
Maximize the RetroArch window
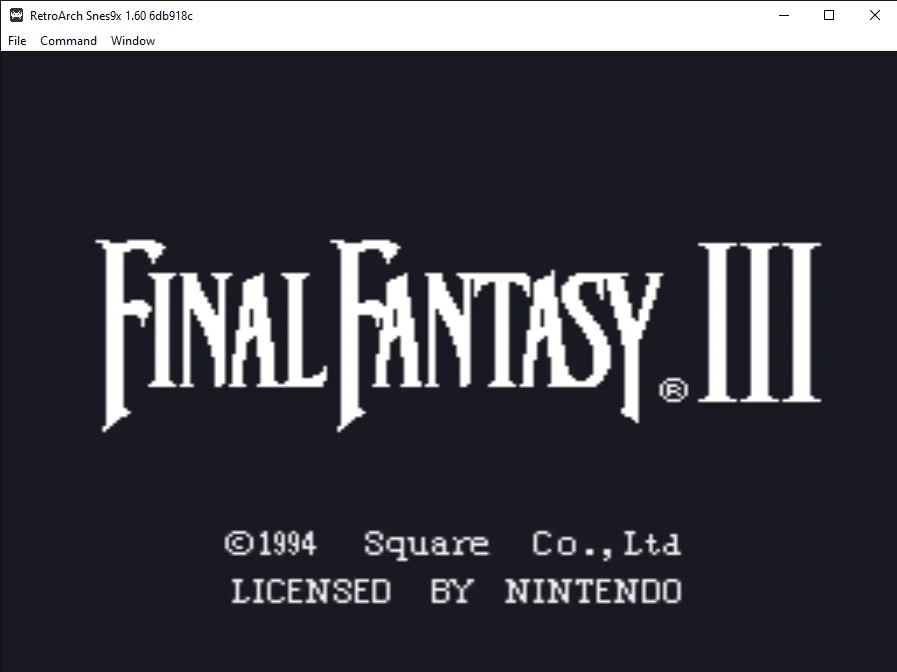point(829,15)
